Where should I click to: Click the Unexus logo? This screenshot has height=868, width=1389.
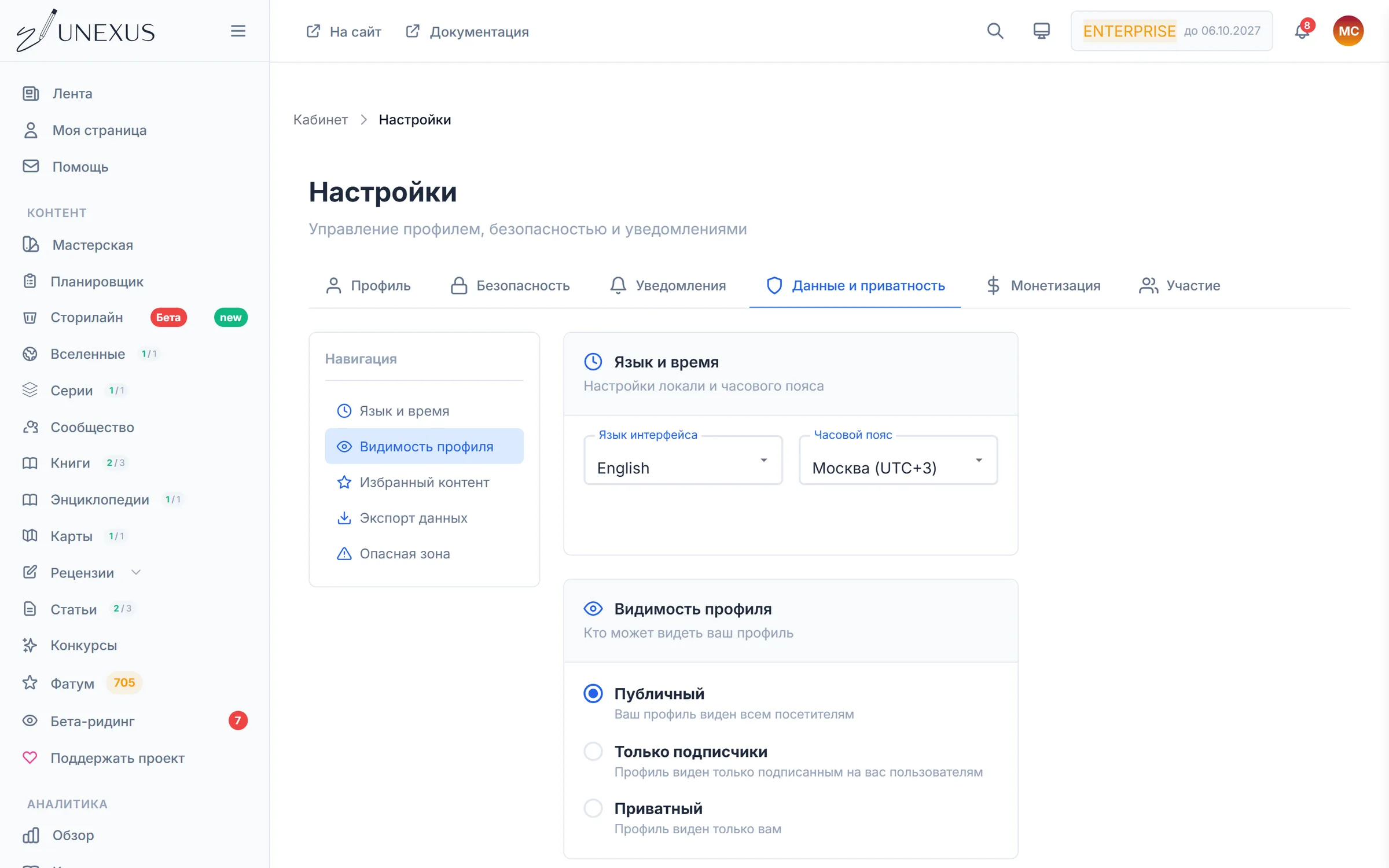click(86, 31)
